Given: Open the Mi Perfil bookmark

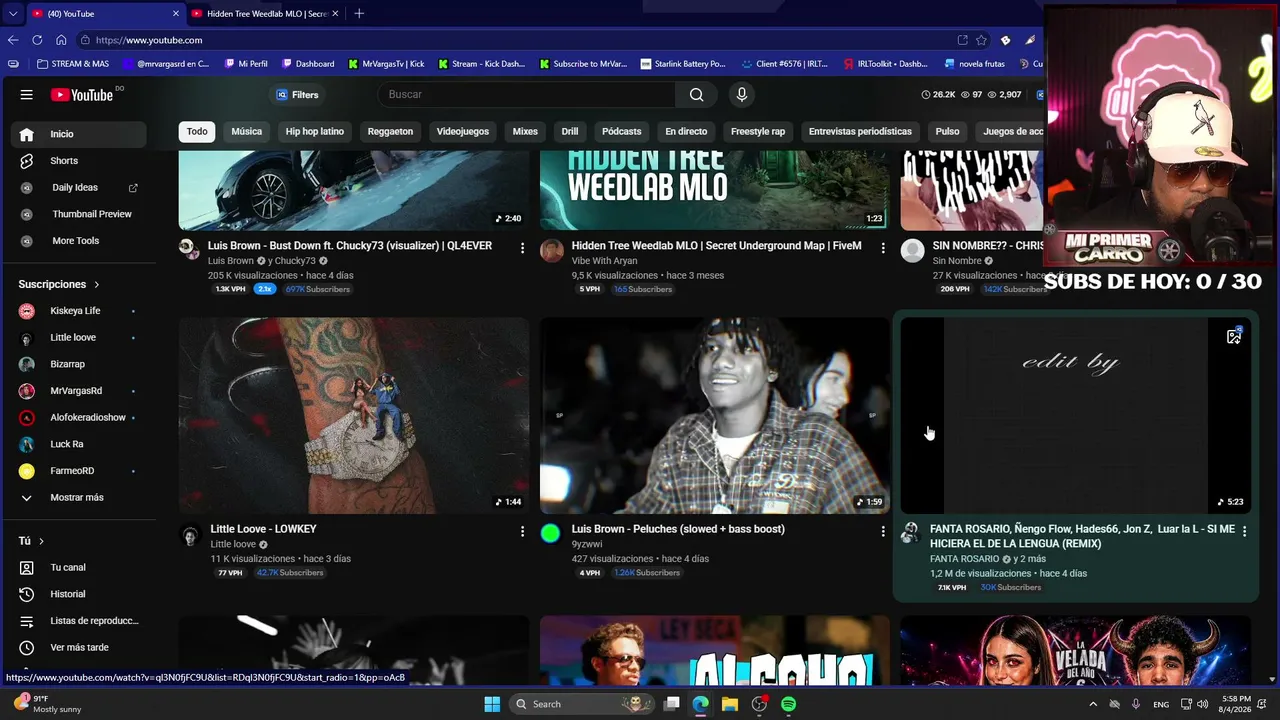Looking at the screenshot, I should tap(245, 64).
